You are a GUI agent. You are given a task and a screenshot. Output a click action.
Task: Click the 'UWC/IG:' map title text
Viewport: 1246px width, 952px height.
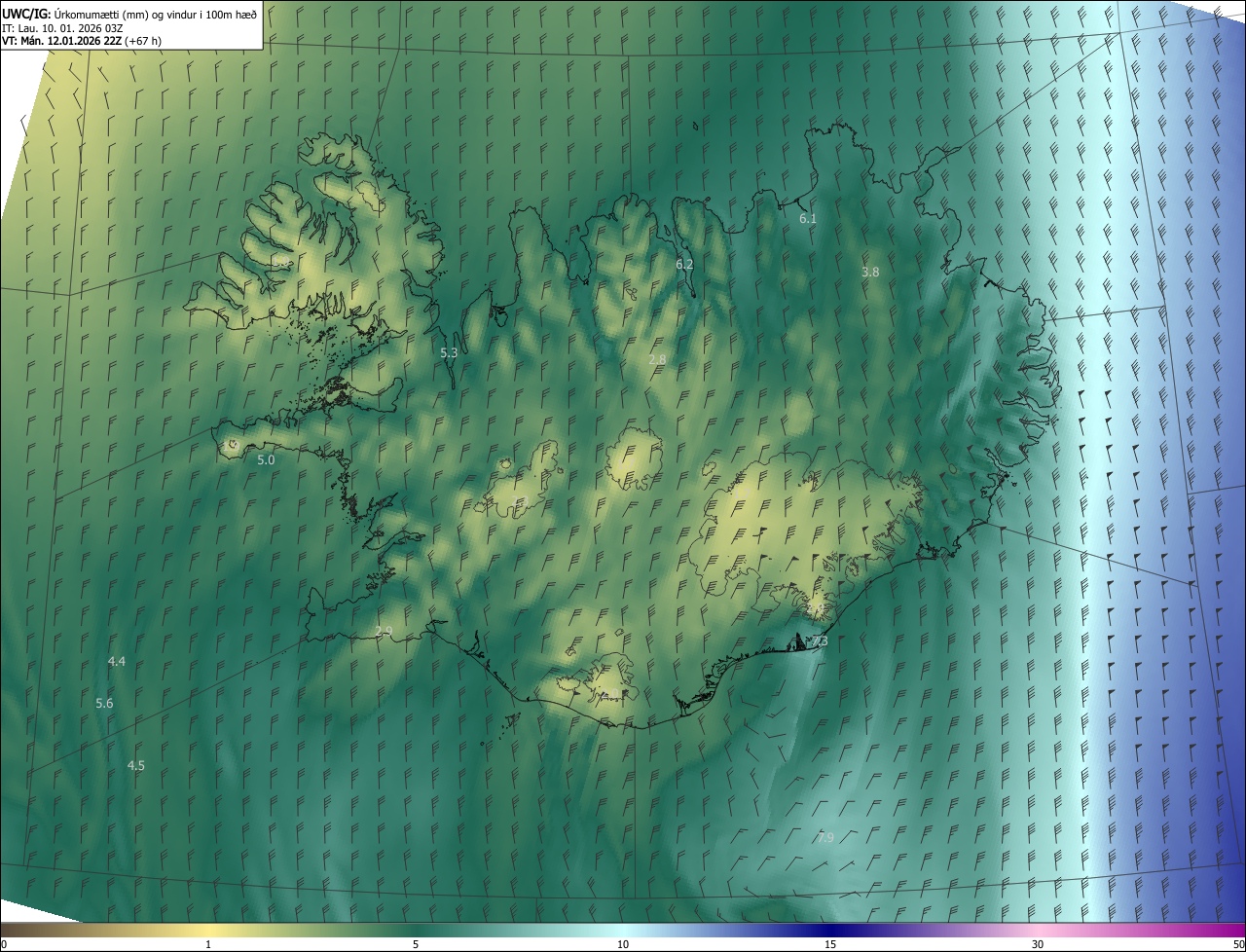(26, 14)
